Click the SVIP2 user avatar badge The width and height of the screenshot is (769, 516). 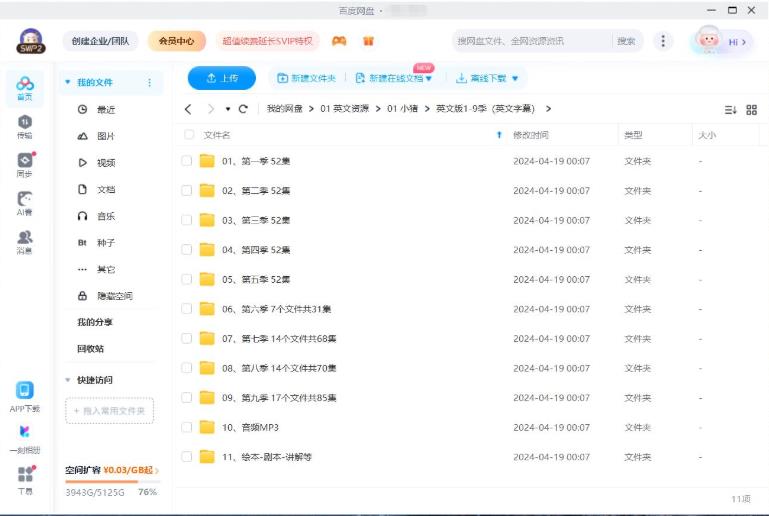pyautogui.click(x=31, y=41)
